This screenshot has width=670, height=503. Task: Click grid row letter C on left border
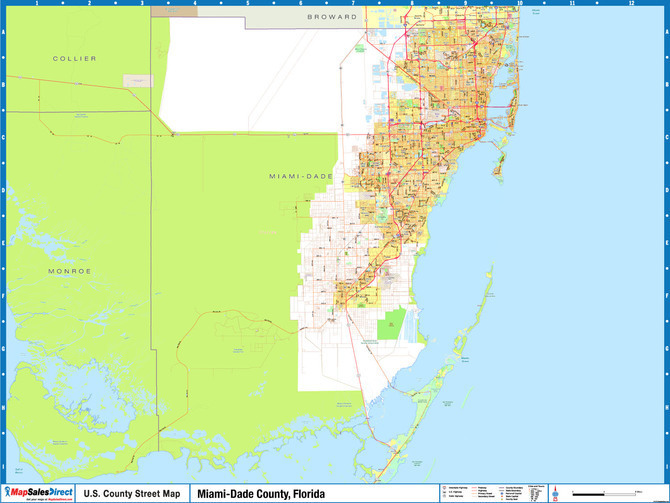(3, 137)
